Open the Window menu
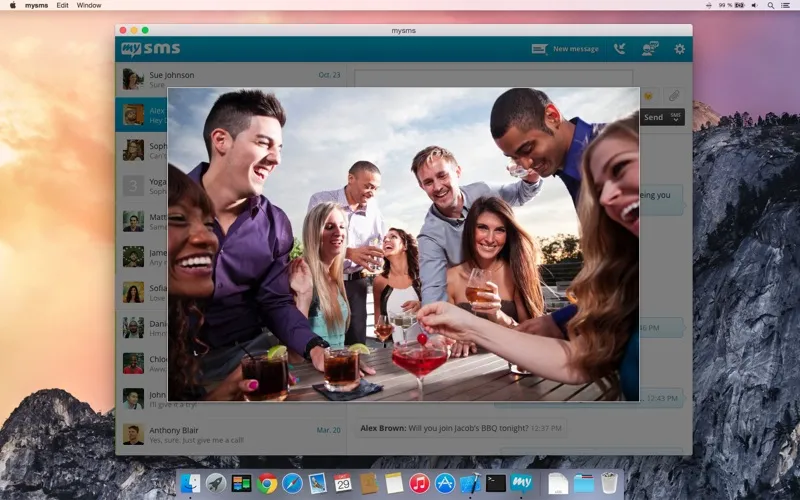This screenshot has height=500, width=800. [89, 5]
